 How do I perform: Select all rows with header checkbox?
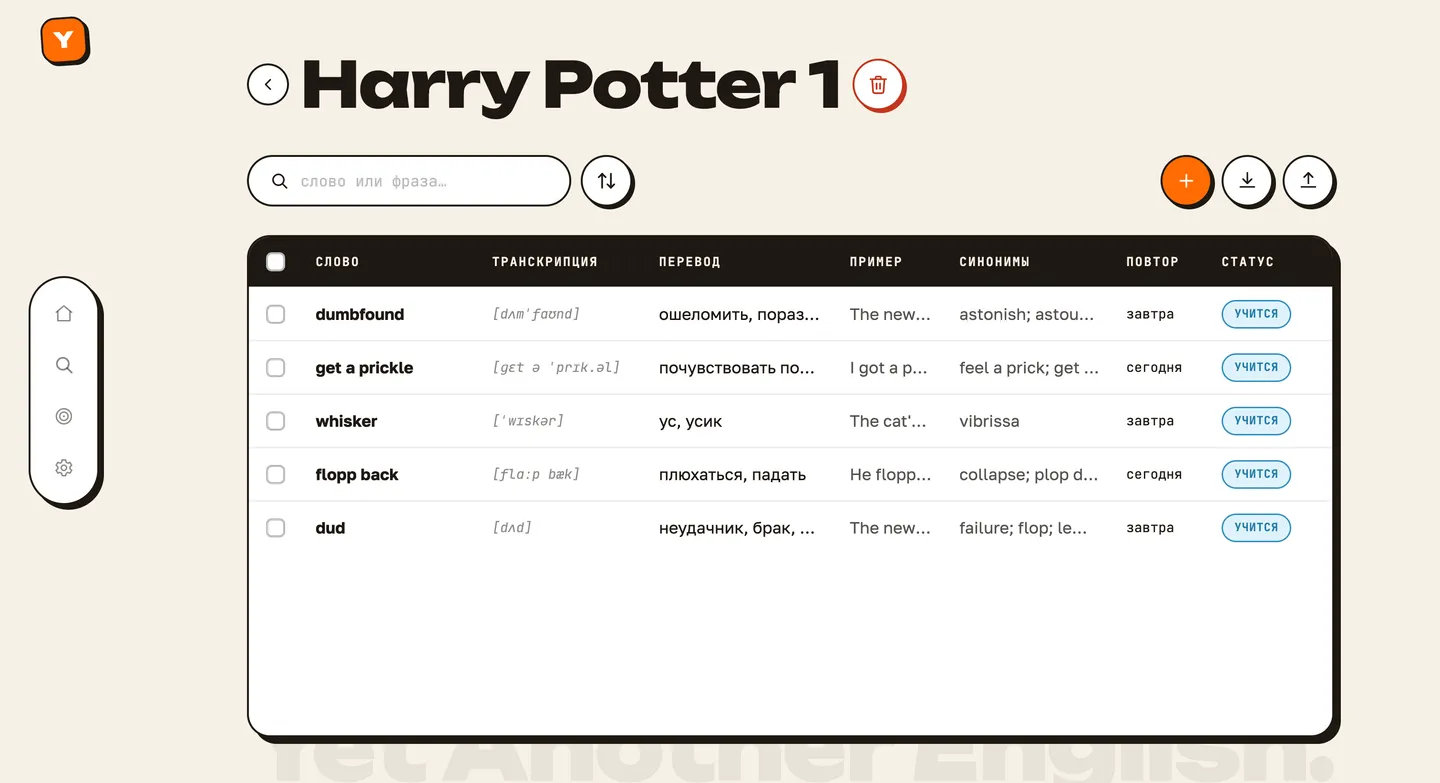point(276,262)
